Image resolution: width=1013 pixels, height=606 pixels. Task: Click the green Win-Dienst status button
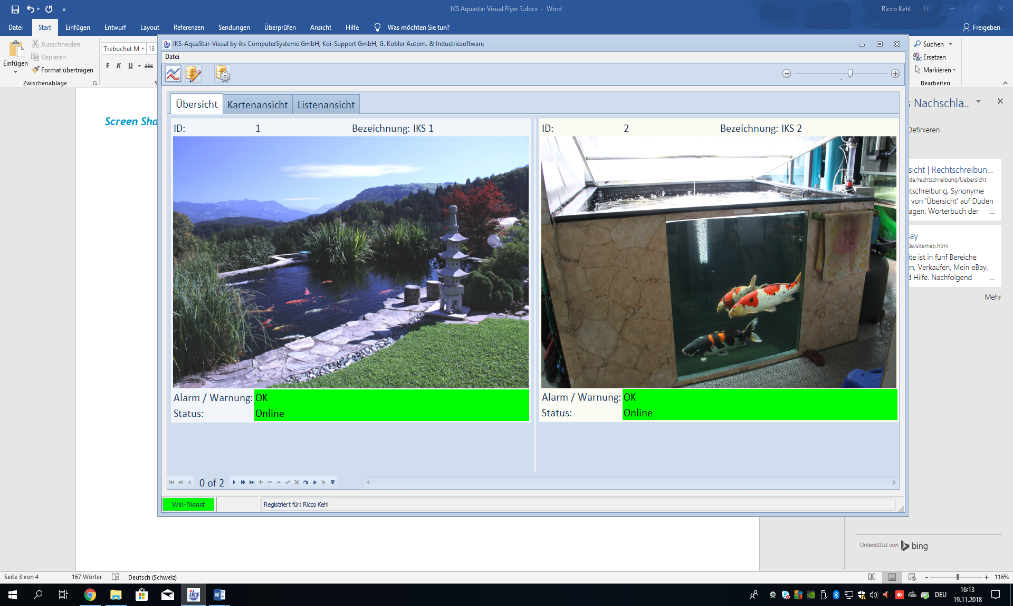(188, 504)
